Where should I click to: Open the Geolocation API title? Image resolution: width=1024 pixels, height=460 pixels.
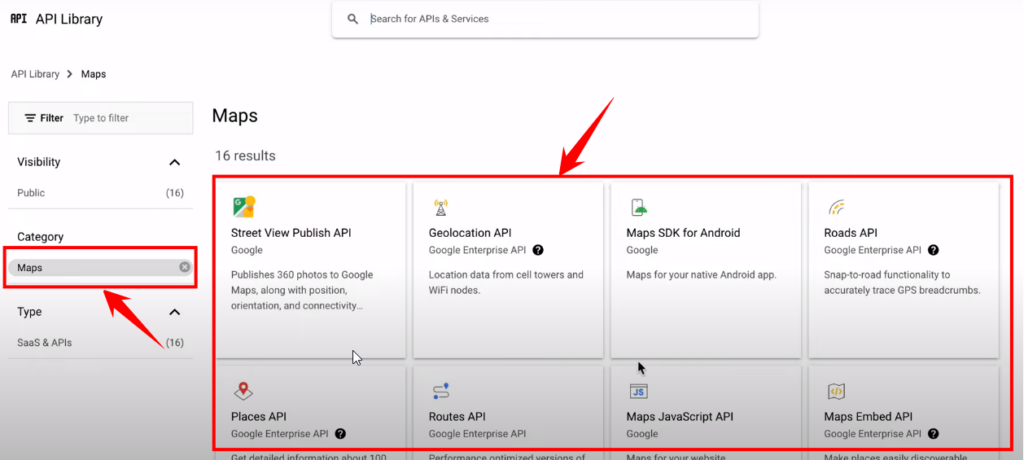pyautogui.click(x=470, y=233)
